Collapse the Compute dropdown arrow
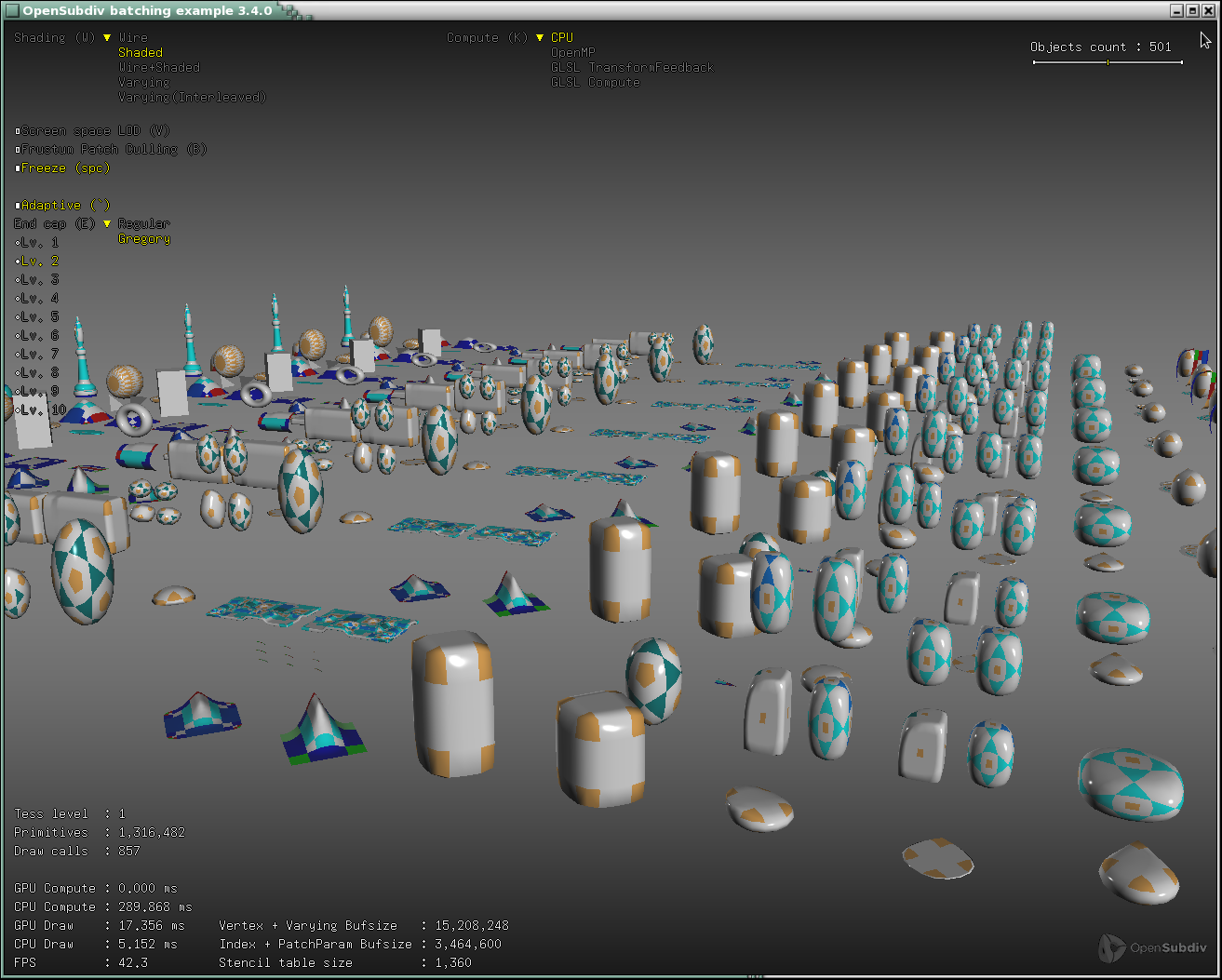This screenshot has width=1222, height=980. click(540, 38)
